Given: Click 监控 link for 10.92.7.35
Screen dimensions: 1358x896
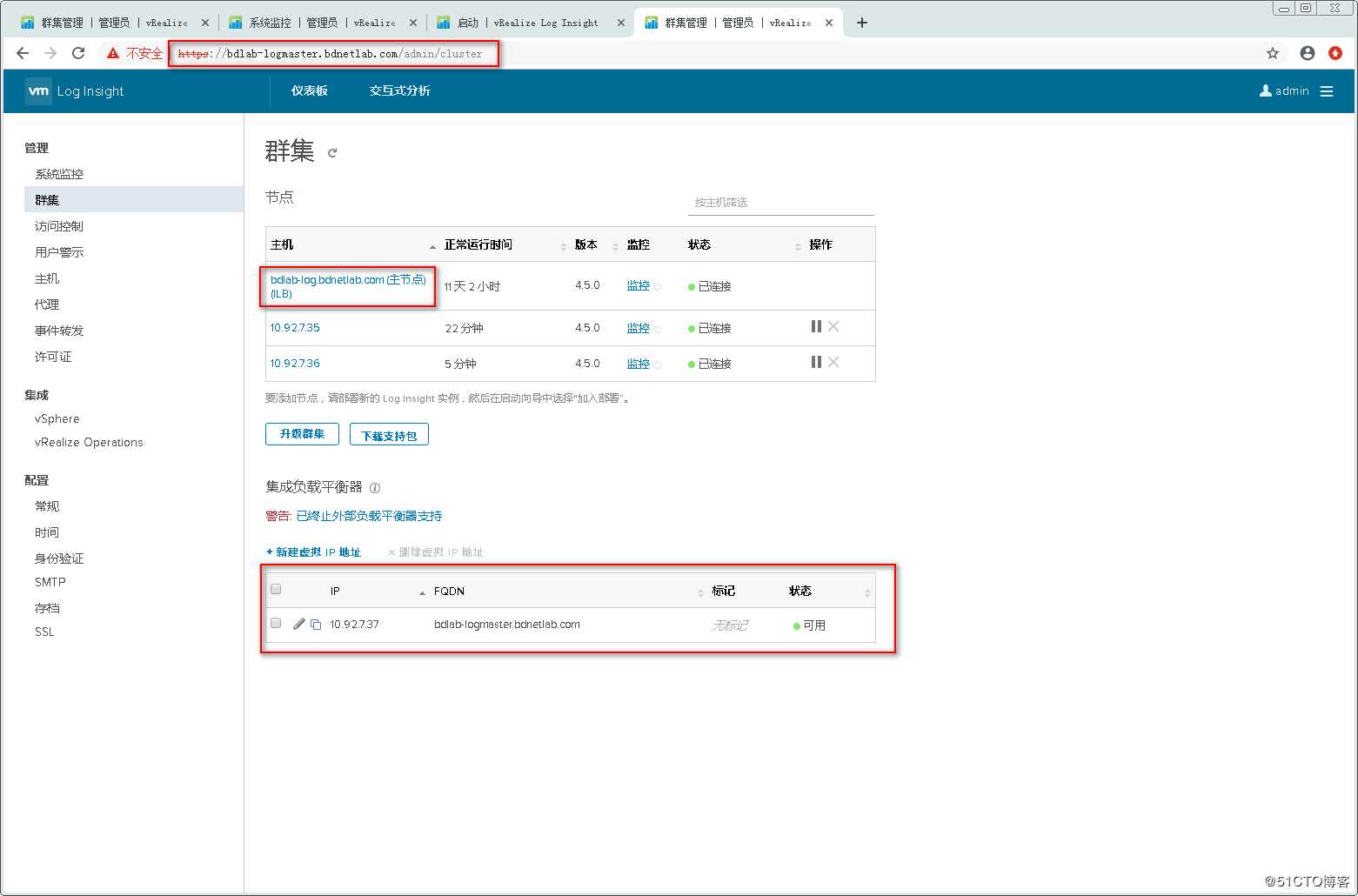Looking at the screenshot, I should pyautogui.click(x=639, y=328).
